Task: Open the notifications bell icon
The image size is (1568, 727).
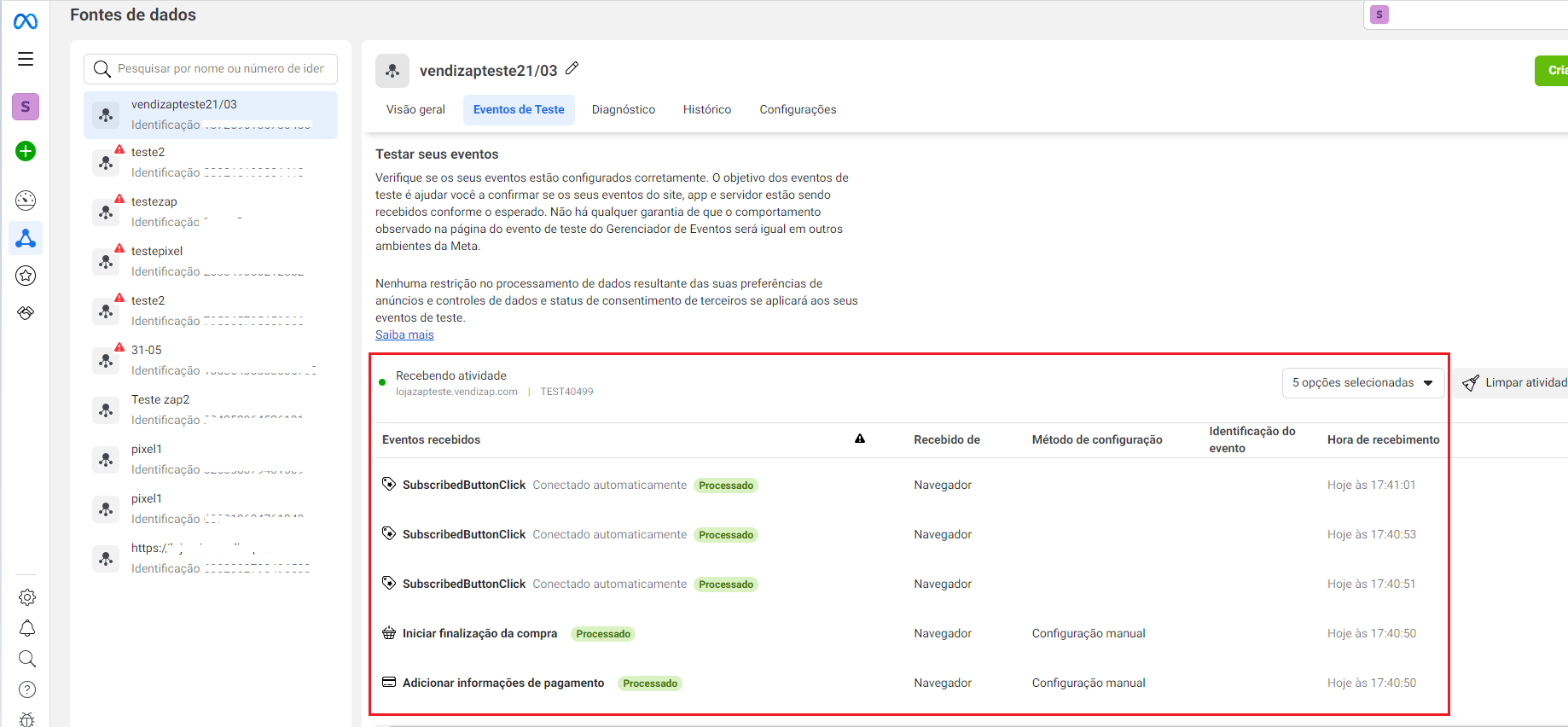Action: [x=27, y=629]
